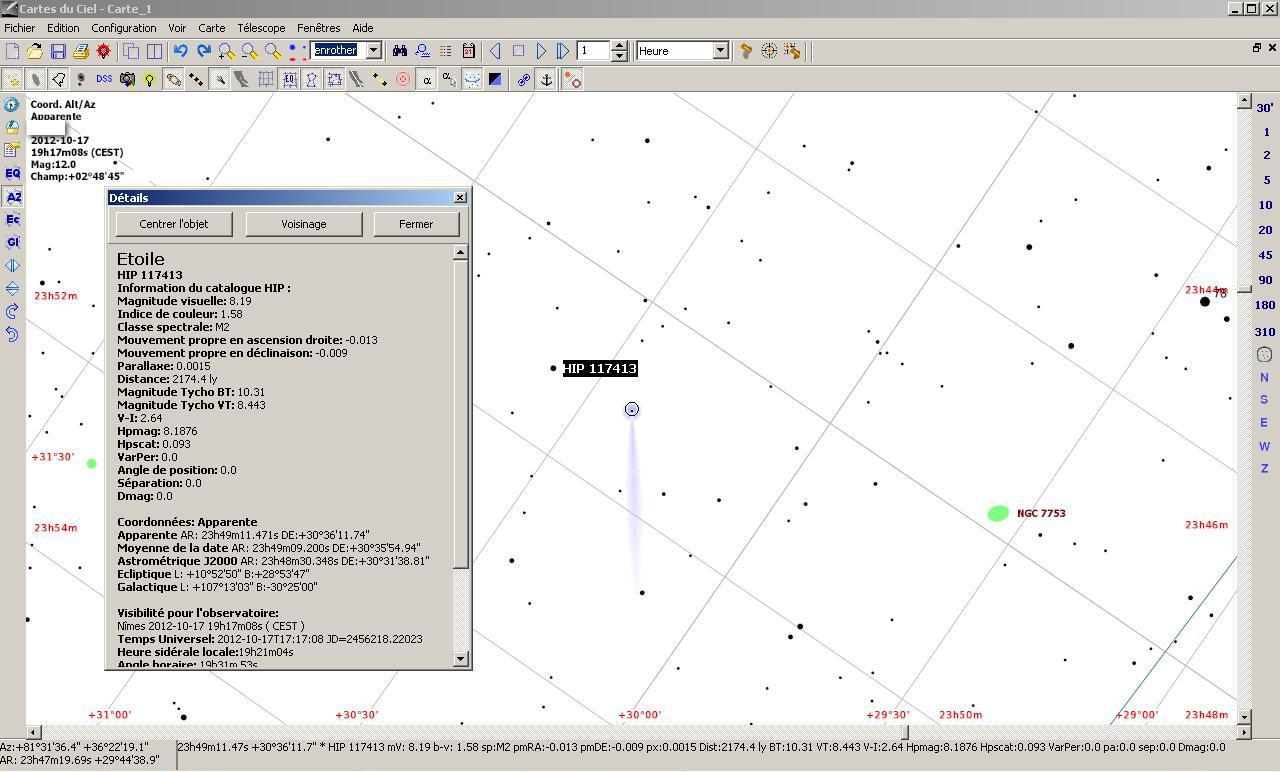Viewport: 1280px width, 772px height.
Task: Open the Configuration menu
Action: click(123, 28)
